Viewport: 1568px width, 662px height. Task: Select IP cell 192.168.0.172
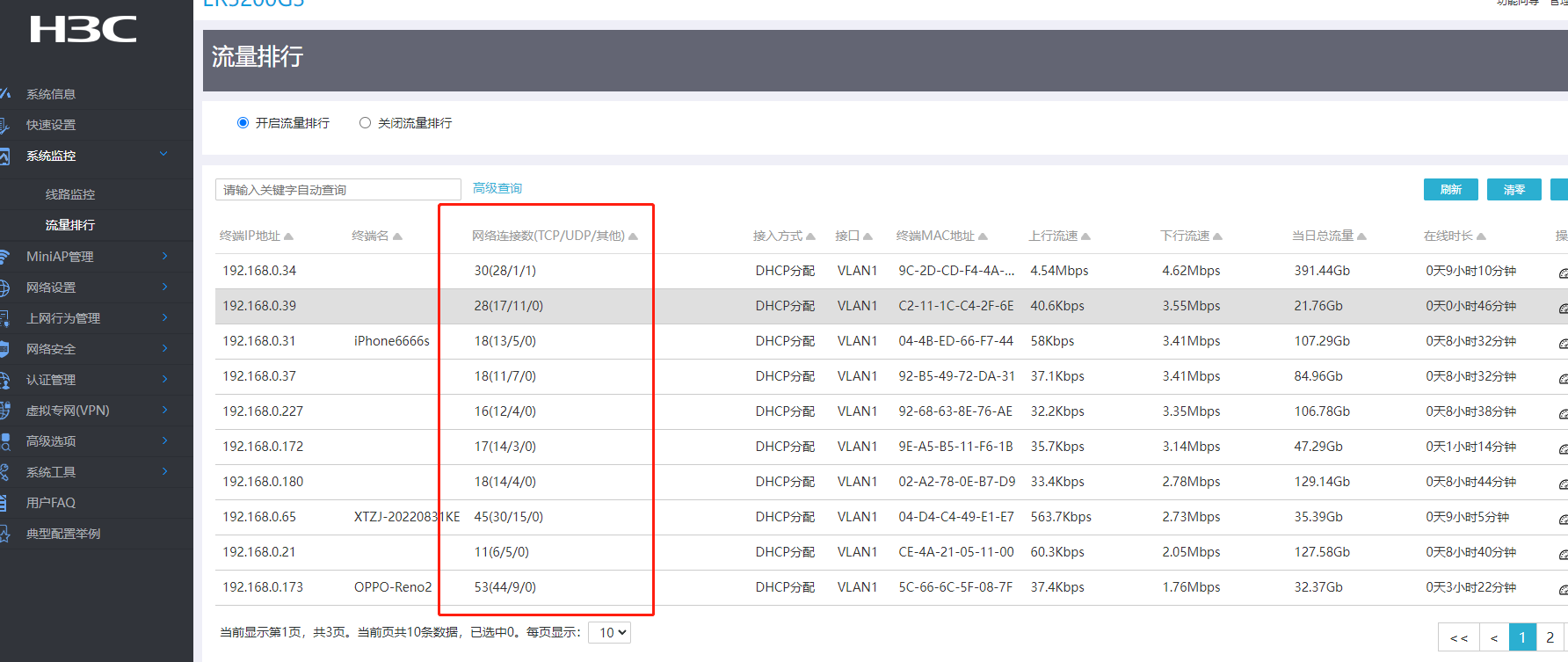[x=263, y=447]
